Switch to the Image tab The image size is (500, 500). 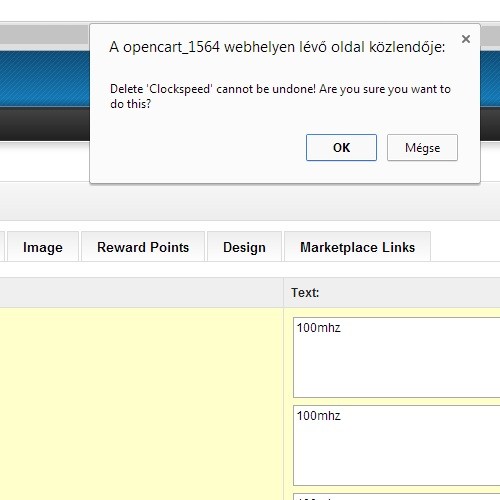pyautogui.click(x=43, y=247)
